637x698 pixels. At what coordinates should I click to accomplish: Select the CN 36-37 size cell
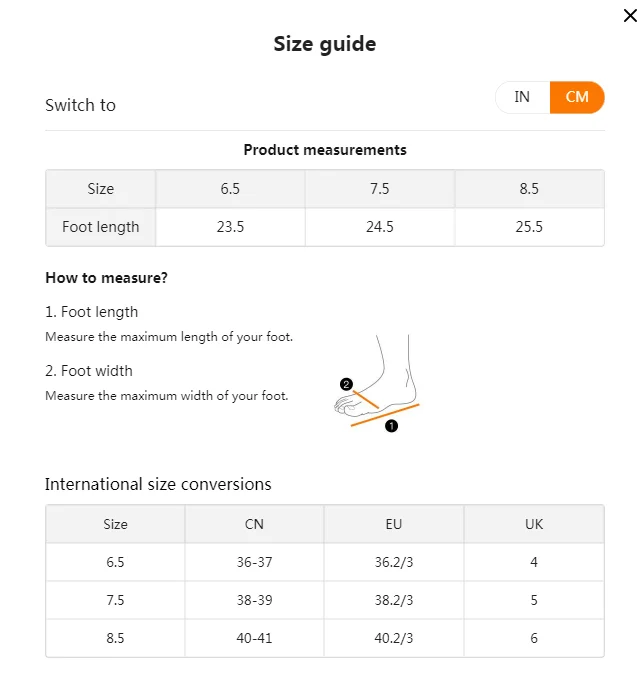point(254,562)
